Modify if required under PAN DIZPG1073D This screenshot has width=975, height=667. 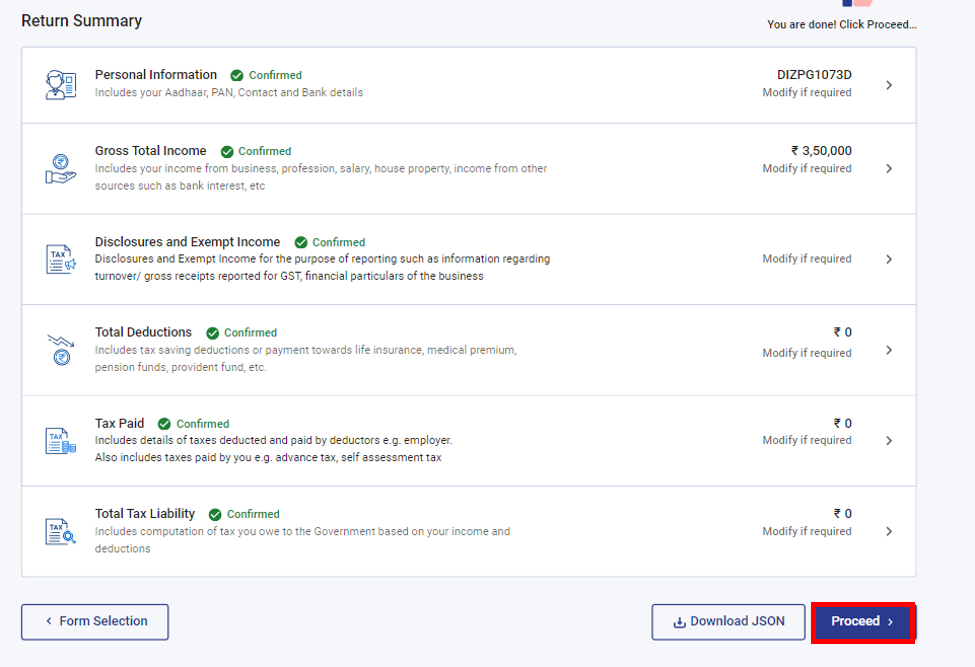807,92
